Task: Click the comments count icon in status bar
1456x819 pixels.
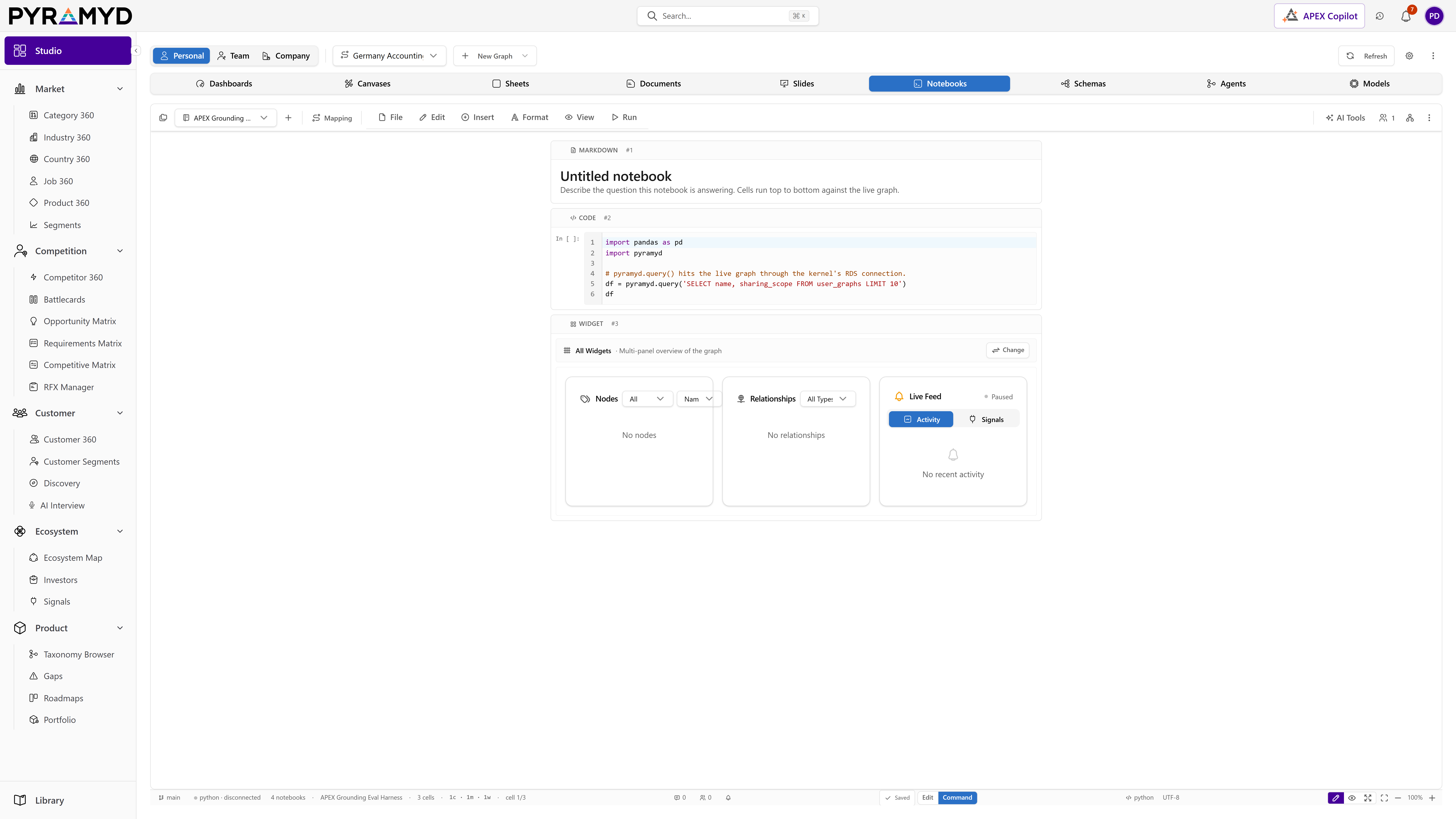Action: pyautogui.click(x=680, y=798)
